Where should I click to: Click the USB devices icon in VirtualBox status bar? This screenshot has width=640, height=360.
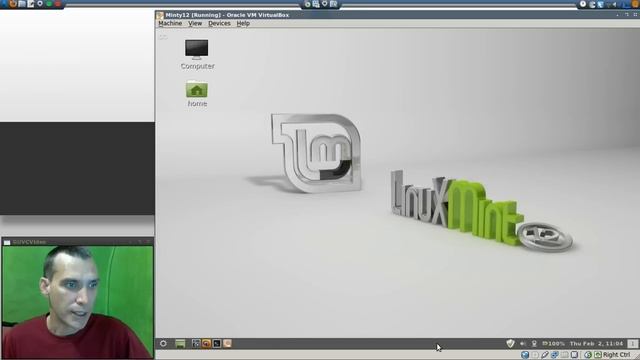(x=545, y=355)
